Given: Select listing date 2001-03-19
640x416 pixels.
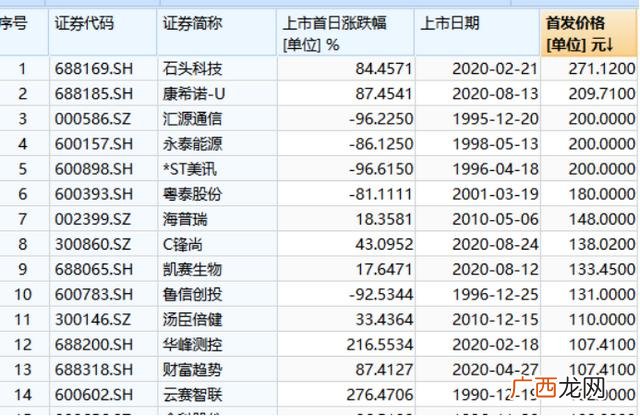Looking at the screenshot, I should [x=495, y=194].
